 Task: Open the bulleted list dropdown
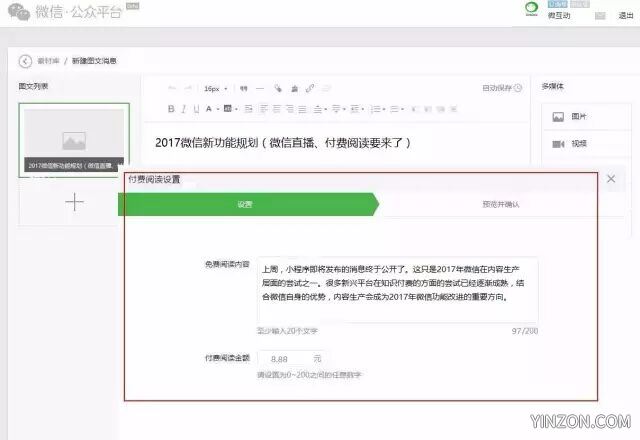point(396,109)
